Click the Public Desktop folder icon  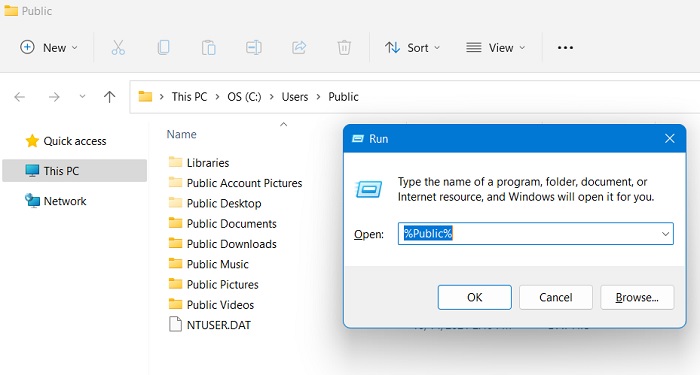(175, 203)
